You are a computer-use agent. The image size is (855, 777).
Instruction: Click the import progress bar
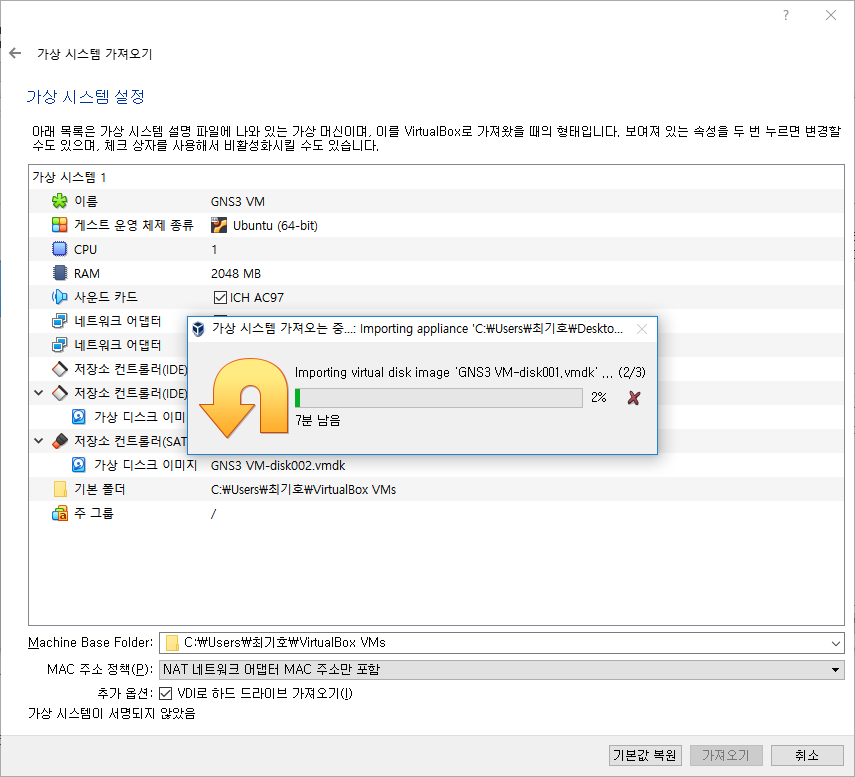tap(438, 397)
